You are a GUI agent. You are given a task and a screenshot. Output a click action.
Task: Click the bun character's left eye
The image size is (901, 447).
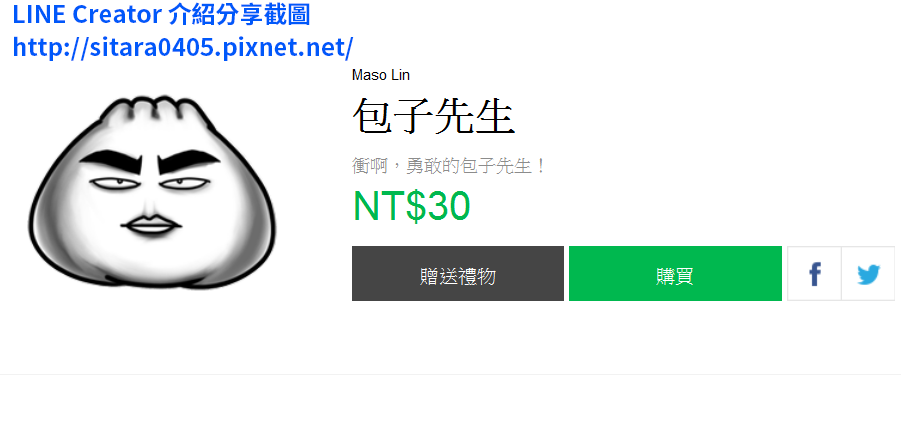tap(114, 183)
